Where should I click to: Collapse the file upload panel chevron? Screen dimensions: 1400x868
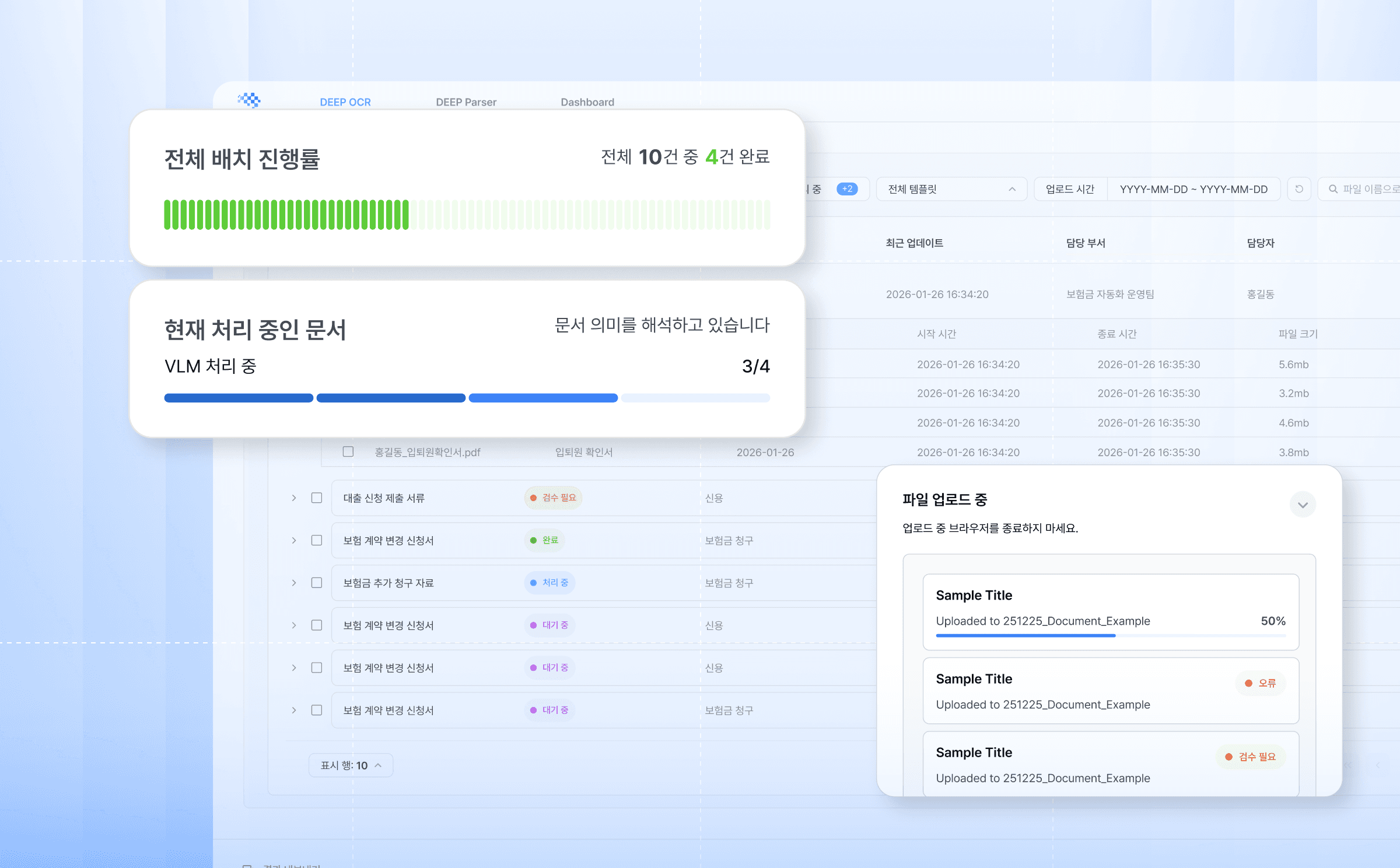point(1302,505)
